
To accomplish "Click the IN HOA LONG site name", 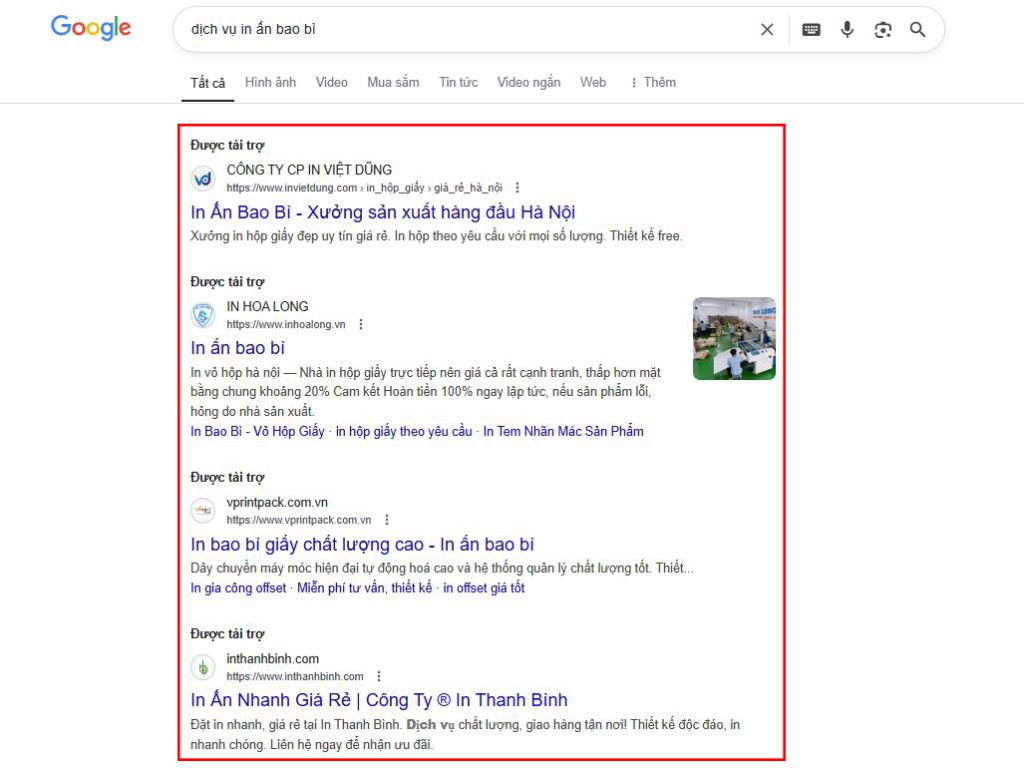I will (267, 306).
